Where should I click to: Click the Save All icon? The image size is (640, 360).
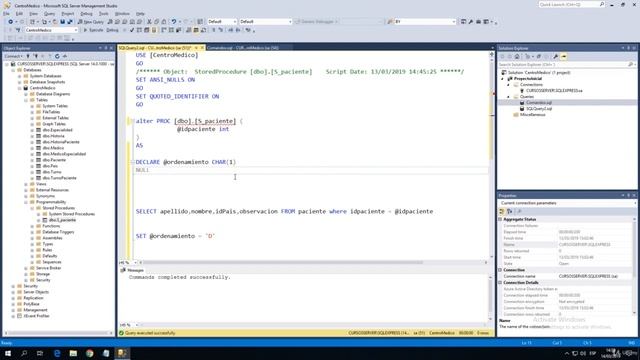pyautogui.click(x=70, y=22)
